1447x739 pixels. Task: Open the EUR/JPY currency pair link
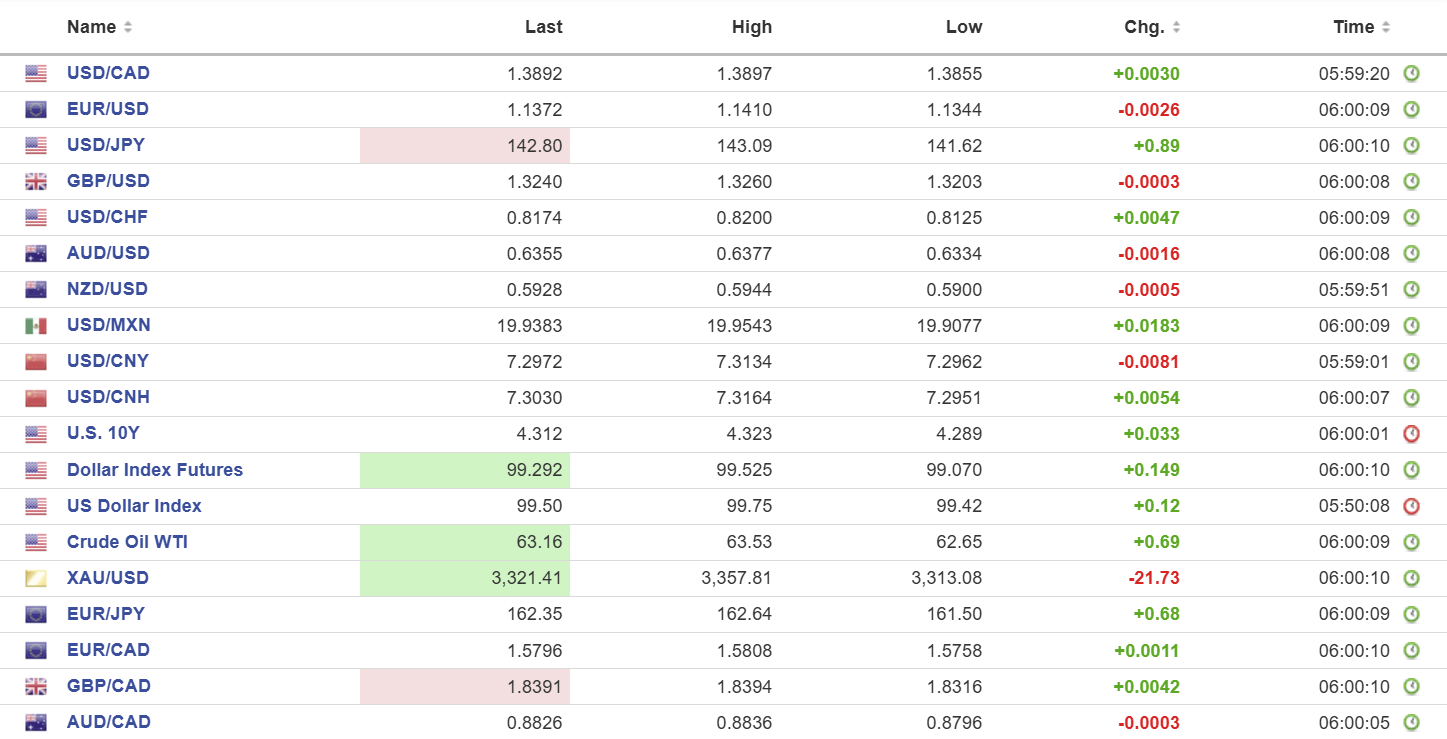coord(107,614)
